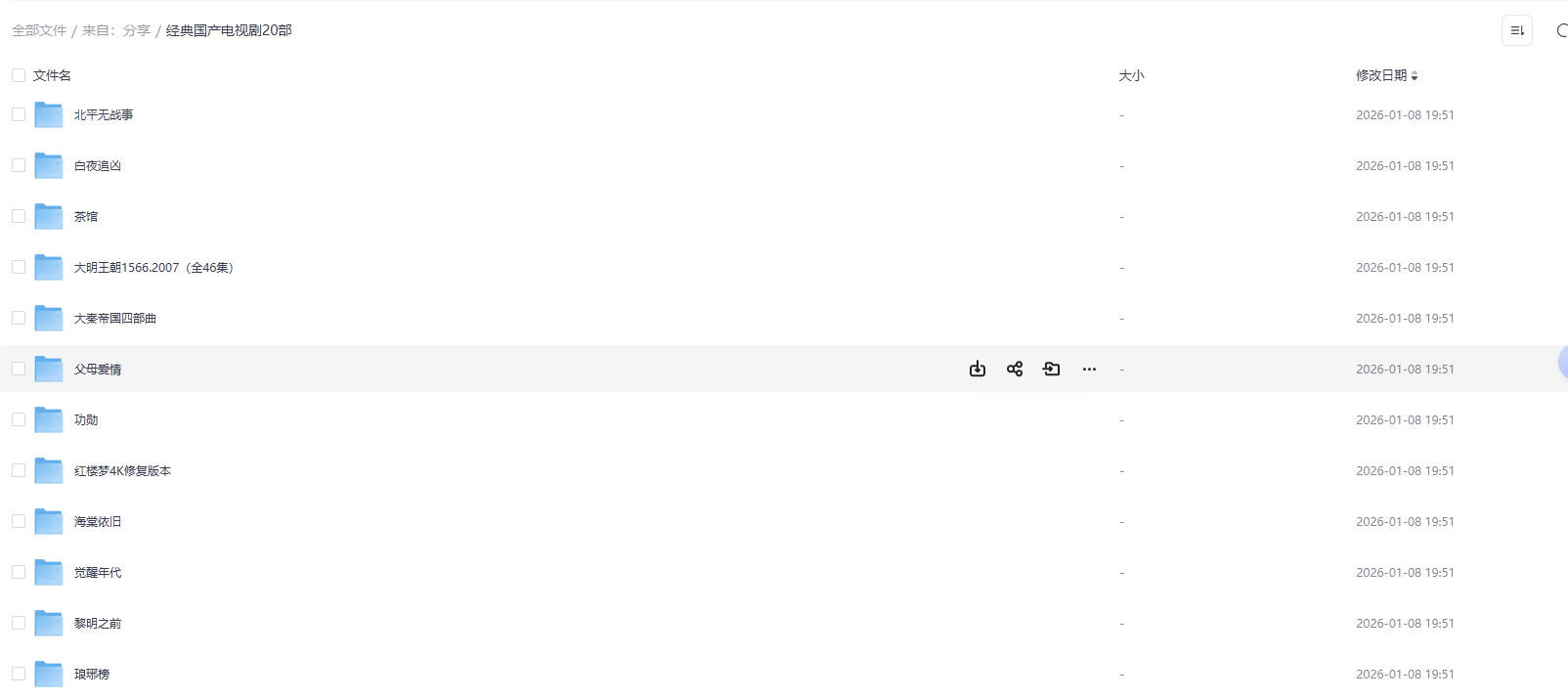Open folder 大明王朝1566.2007（全46集）

[x=153, y=267]
